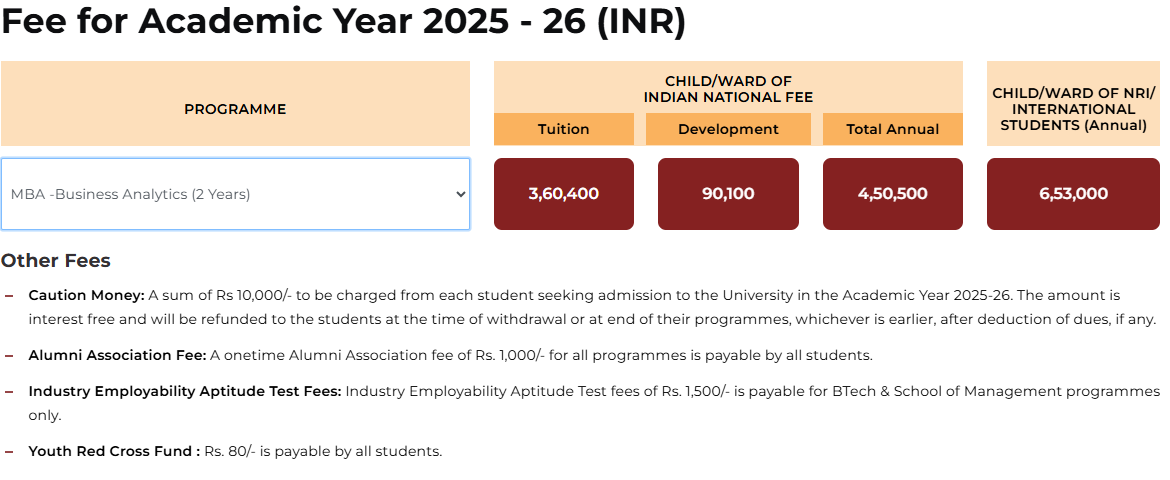1170x480 pixels.
Task: Click the Other Fees heading
Action: pos(56,261)
